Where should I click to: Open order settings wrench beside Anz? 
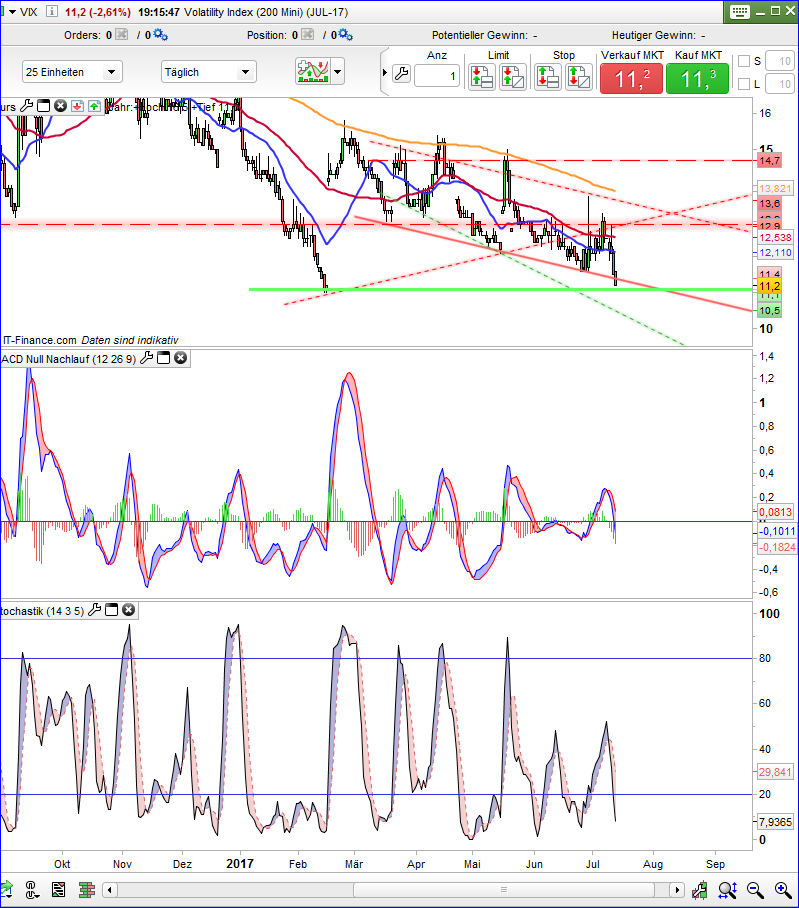(x=401, y=74)
